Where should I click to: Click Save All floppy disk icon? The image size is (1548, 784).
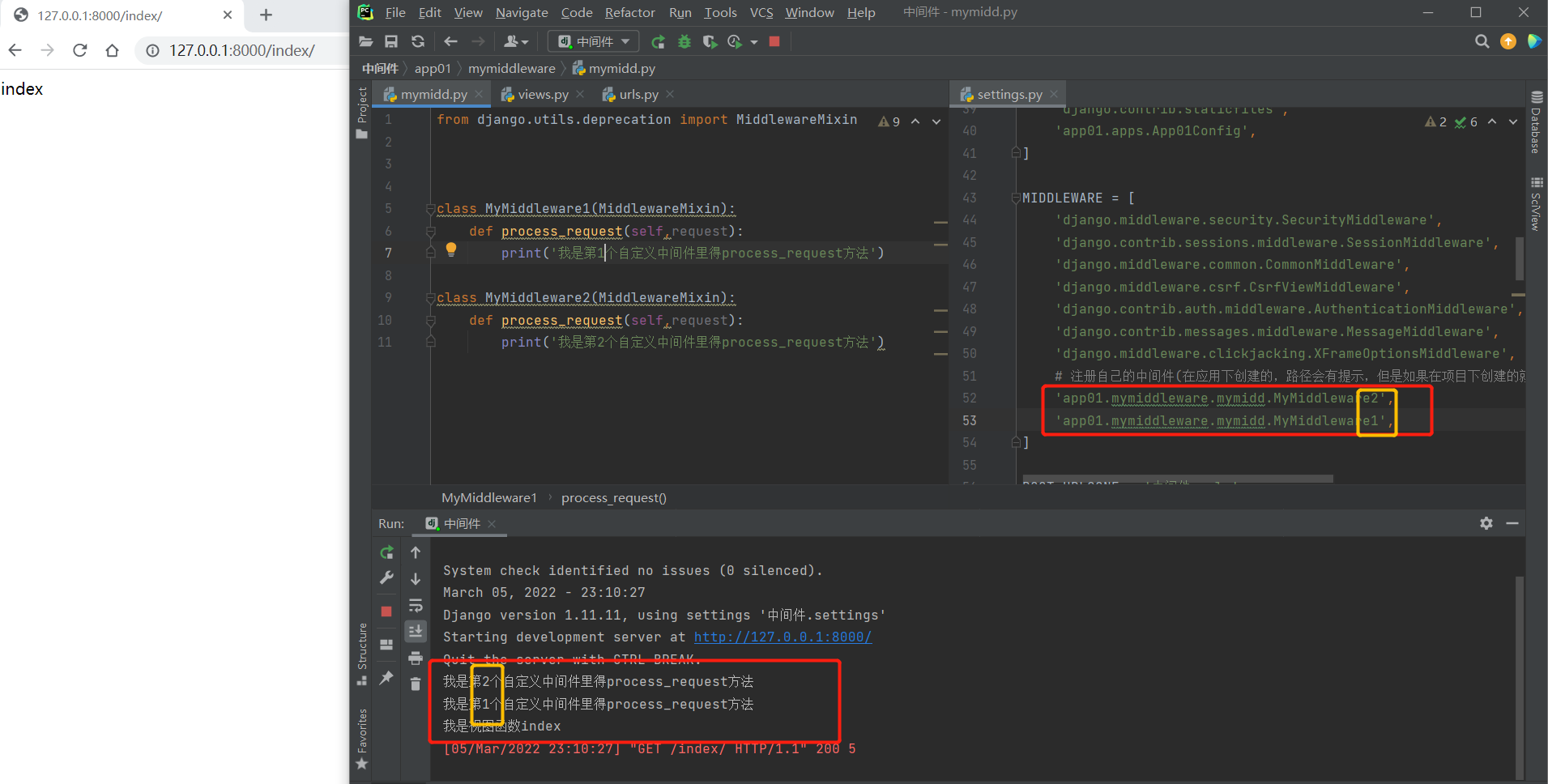pos(391,41)
